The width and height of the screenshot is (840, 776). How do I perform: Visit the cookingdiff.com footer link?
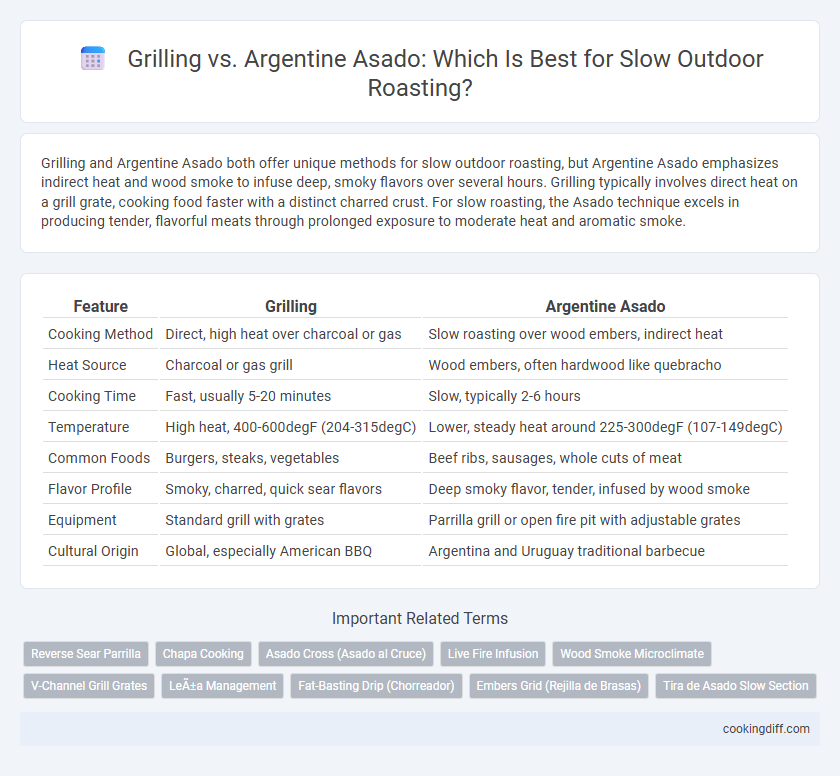(766, 729)
